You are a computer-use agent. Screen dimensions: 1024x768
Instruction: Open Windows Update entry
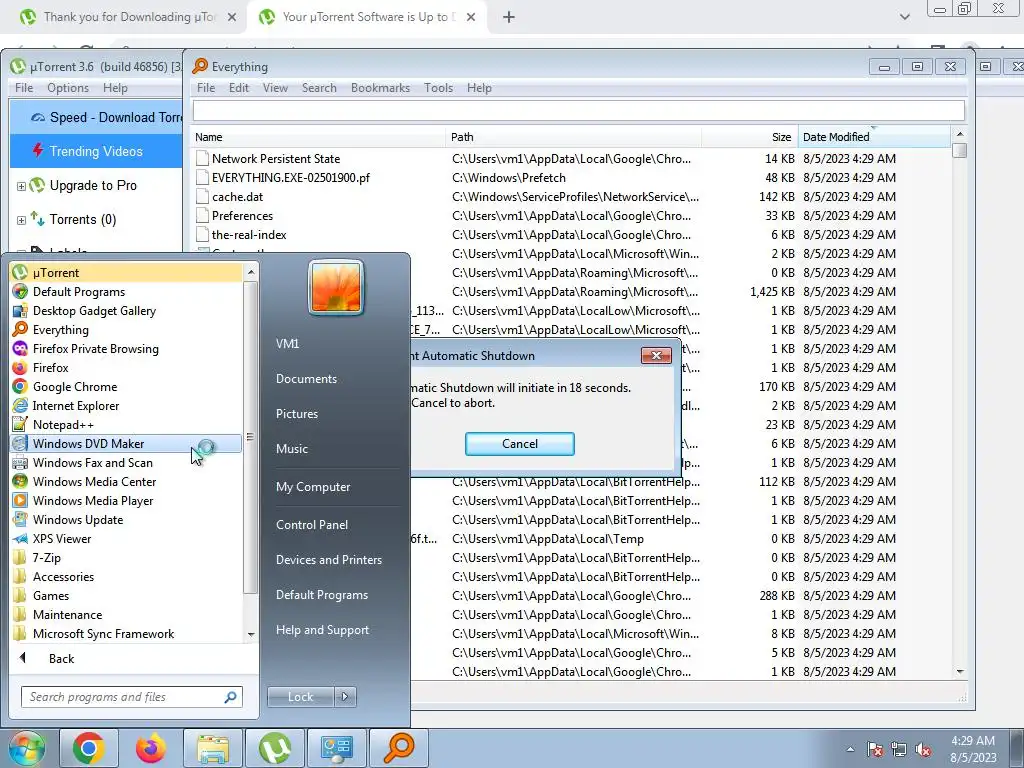tap(126, 519)
